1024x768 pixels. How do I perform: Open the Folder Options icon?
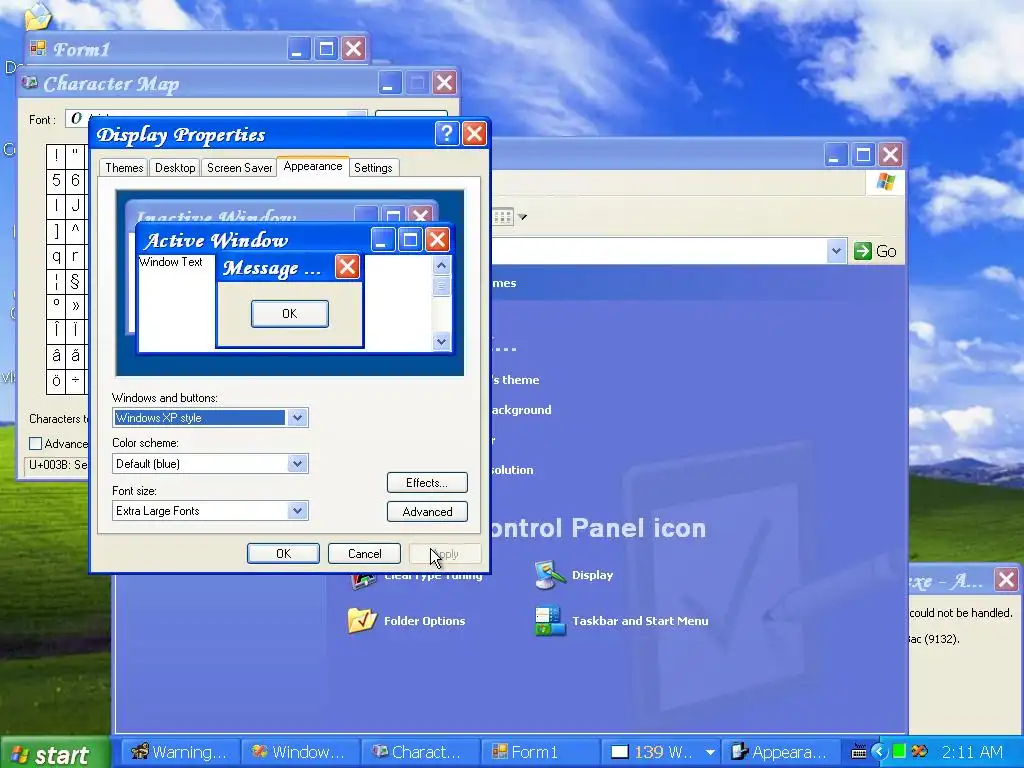[x=362, y=620]
